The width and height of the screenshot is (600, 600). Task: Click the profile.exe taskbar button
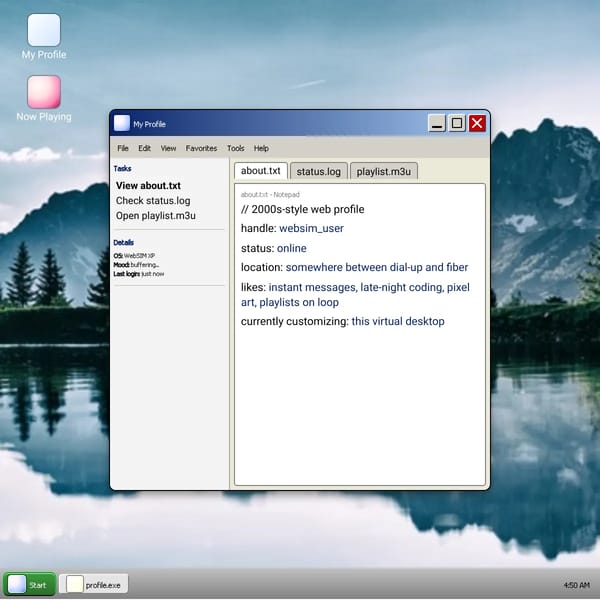pos(94,584)
